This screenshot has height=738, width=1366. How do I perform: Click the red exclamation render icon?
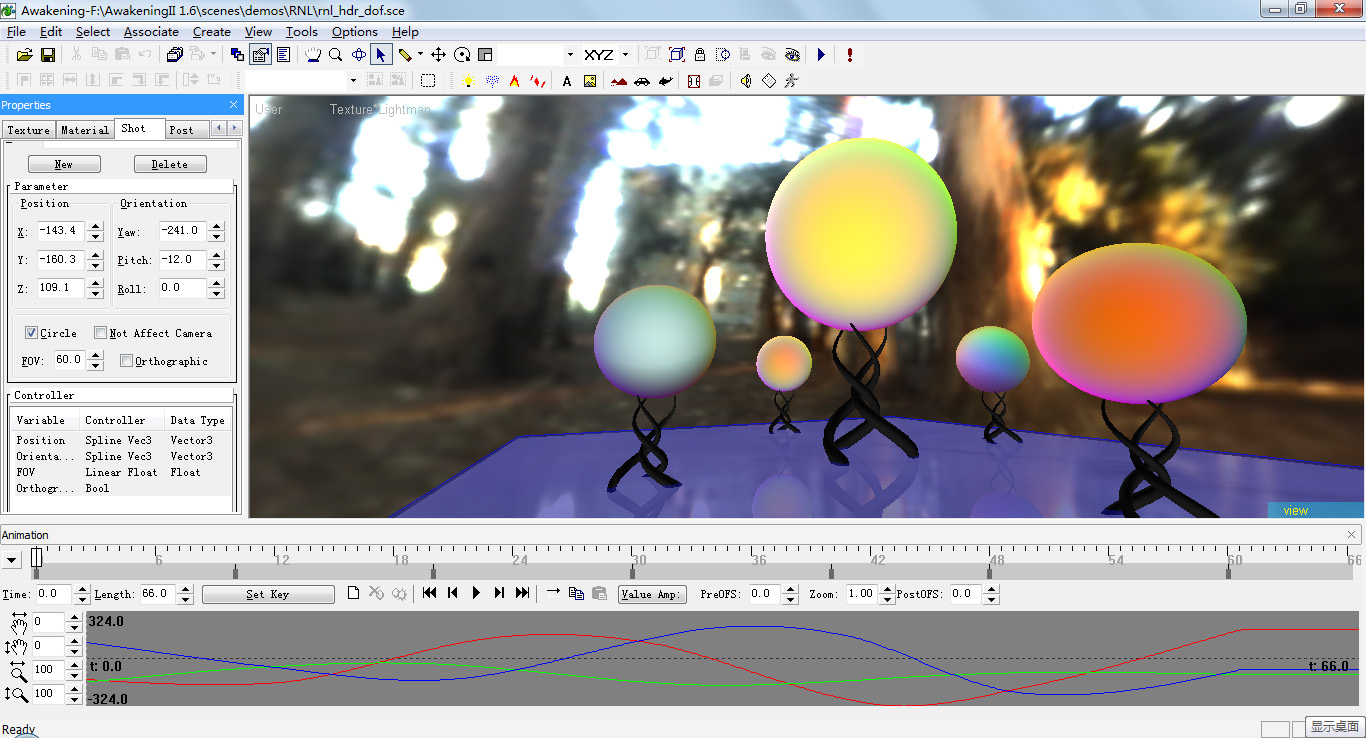click(x=848, y=54)
